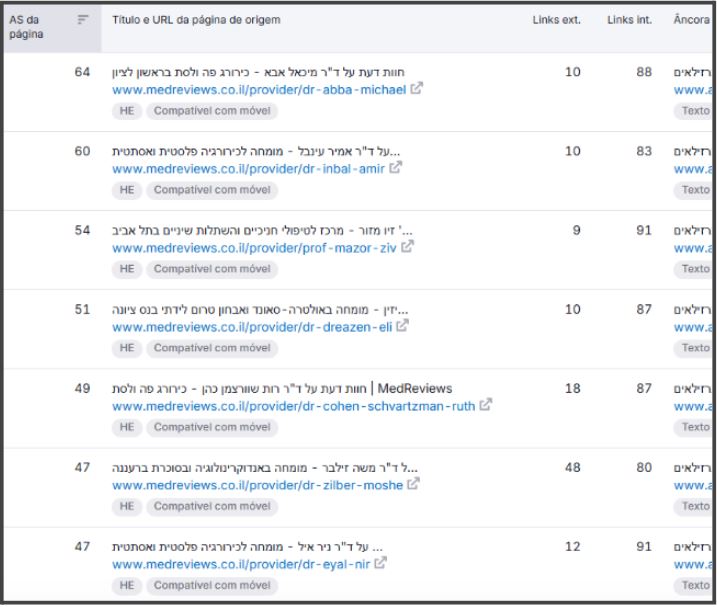The width and height of the screenshot is (717, 607).
Task: Open external link icon for dr-dreazen-eli
Action: (x=402, y=326)
